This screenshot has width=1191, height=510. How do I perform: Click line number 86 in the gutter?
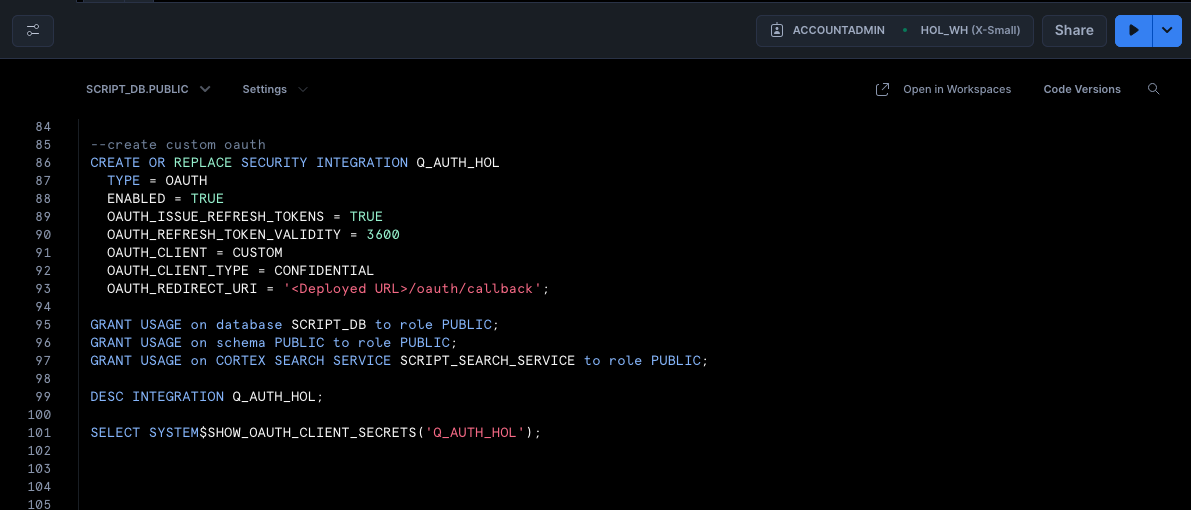pyautogui.click(x=42, y=162)
